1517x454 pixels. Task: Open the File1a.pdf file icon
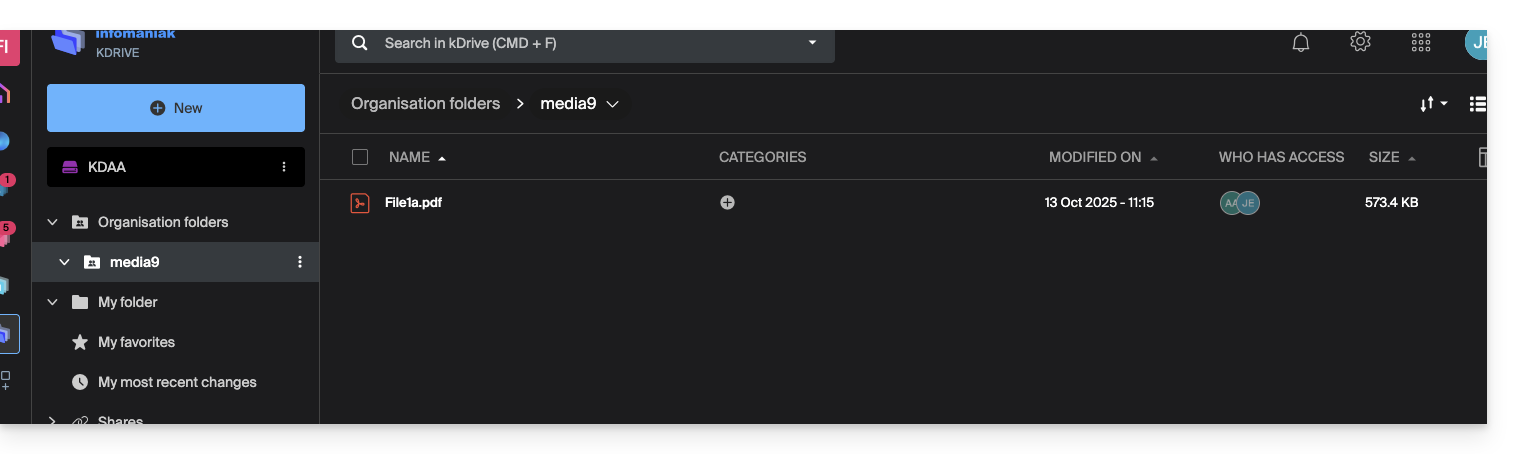pos(360,203)
